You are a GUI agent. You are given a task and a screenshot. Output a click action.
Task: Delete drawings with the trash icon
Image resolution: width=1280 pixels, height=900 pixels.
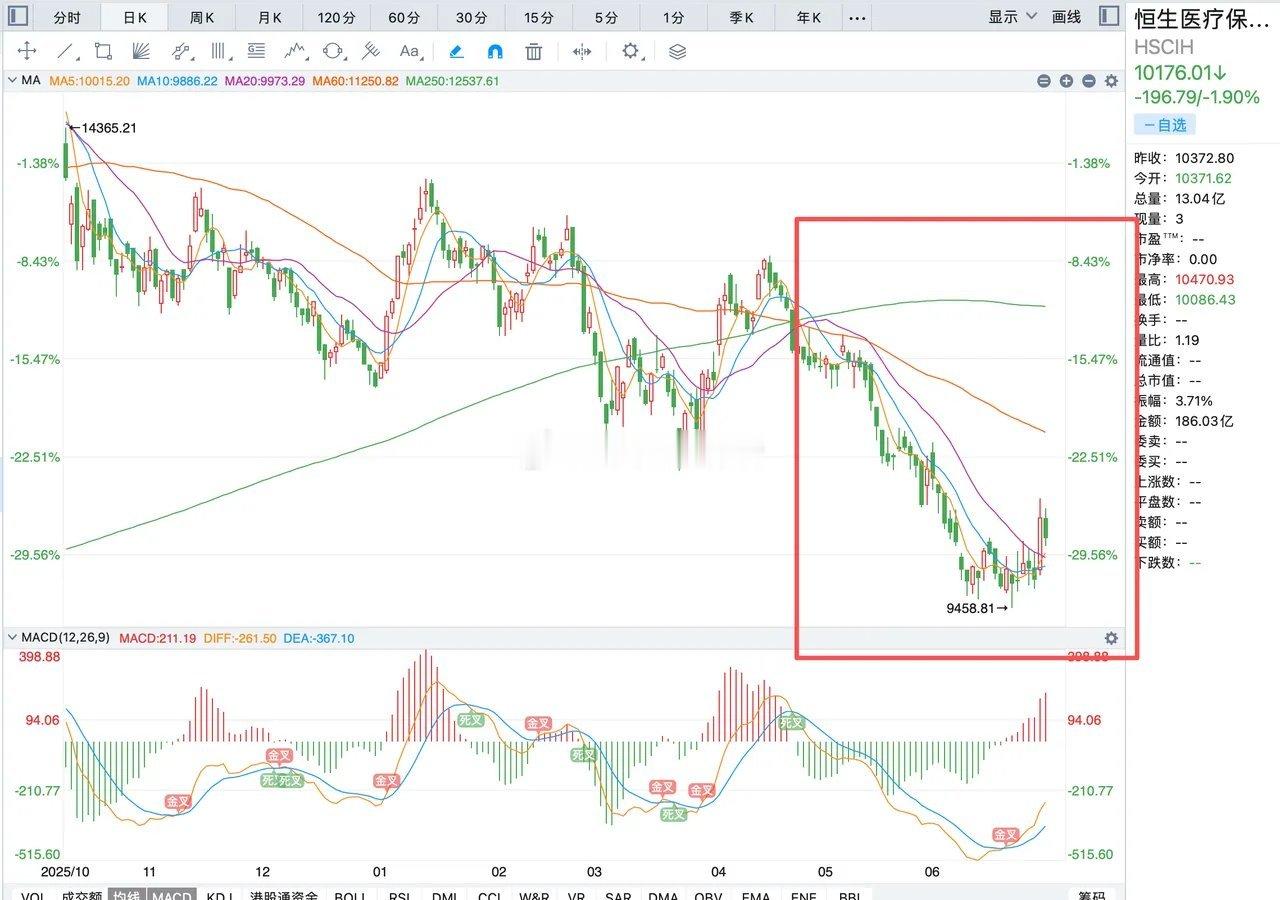[534, 51]
